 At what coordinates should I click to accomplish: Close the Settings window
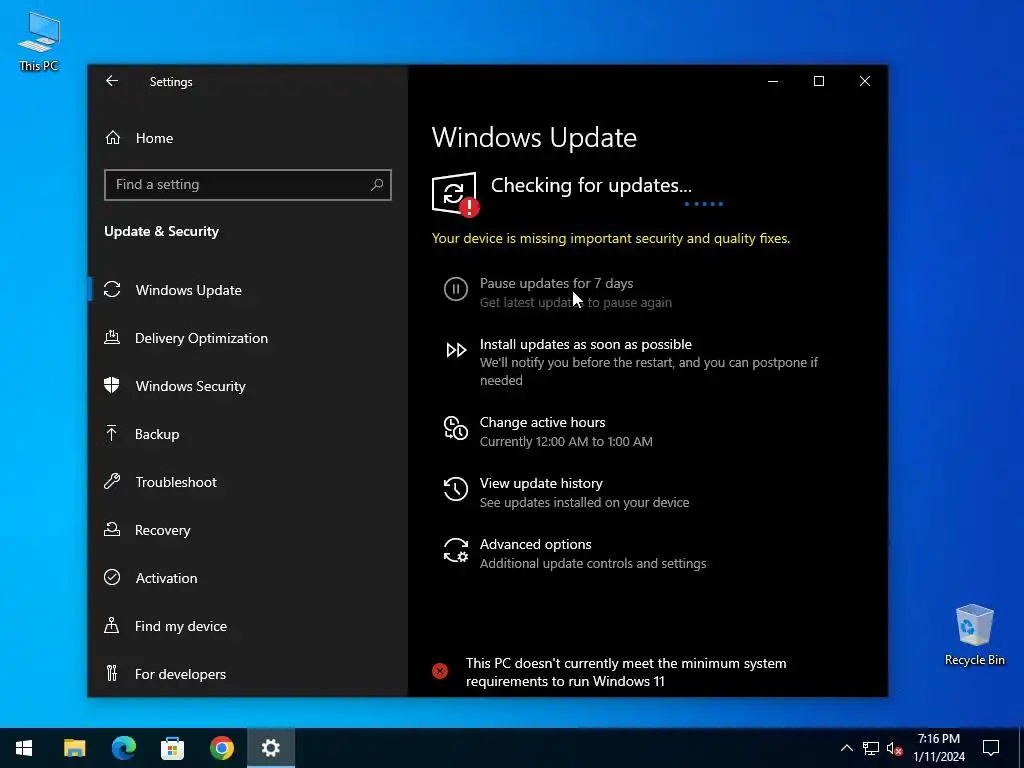point(865,81)
